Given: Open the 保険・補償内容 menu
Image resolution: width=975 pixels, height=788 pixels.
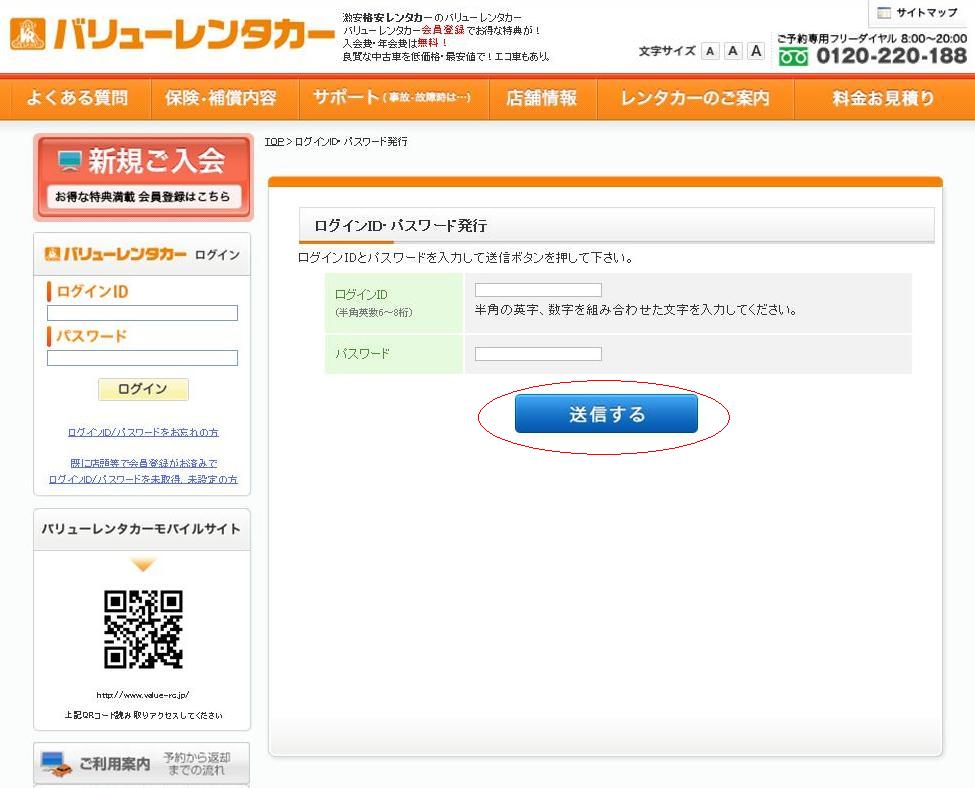Looking at the screenshot, I should (225, 98).
